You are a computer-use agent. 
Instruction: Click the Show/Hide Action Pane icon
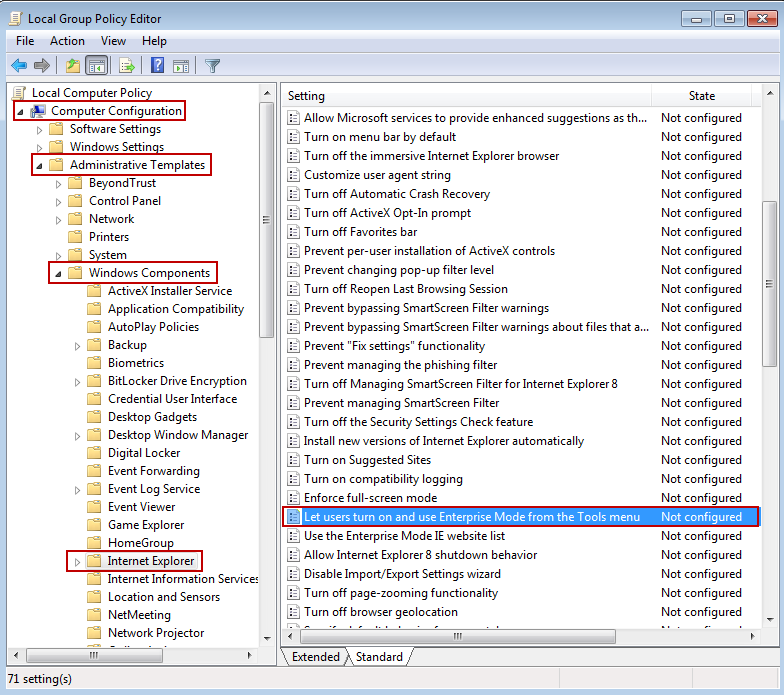pos(181,66)
